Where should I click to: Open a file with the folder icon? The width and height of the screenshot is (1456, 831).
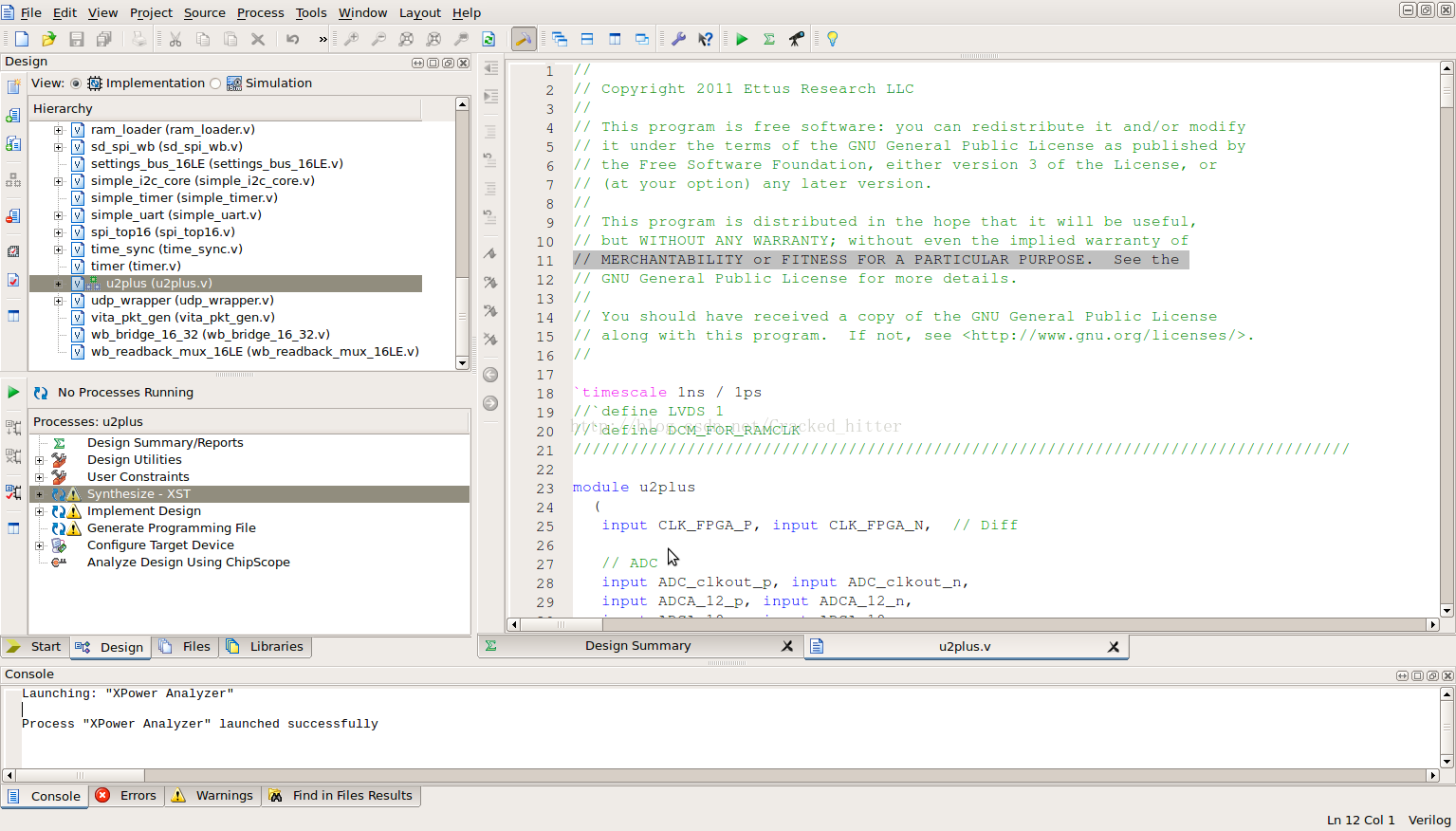(48, 39)
